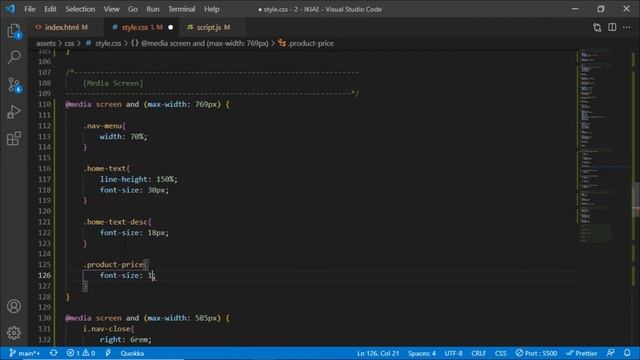Screen dimensions: 640x360
Task: Click line number 125
Action: (x=44, y=264)
